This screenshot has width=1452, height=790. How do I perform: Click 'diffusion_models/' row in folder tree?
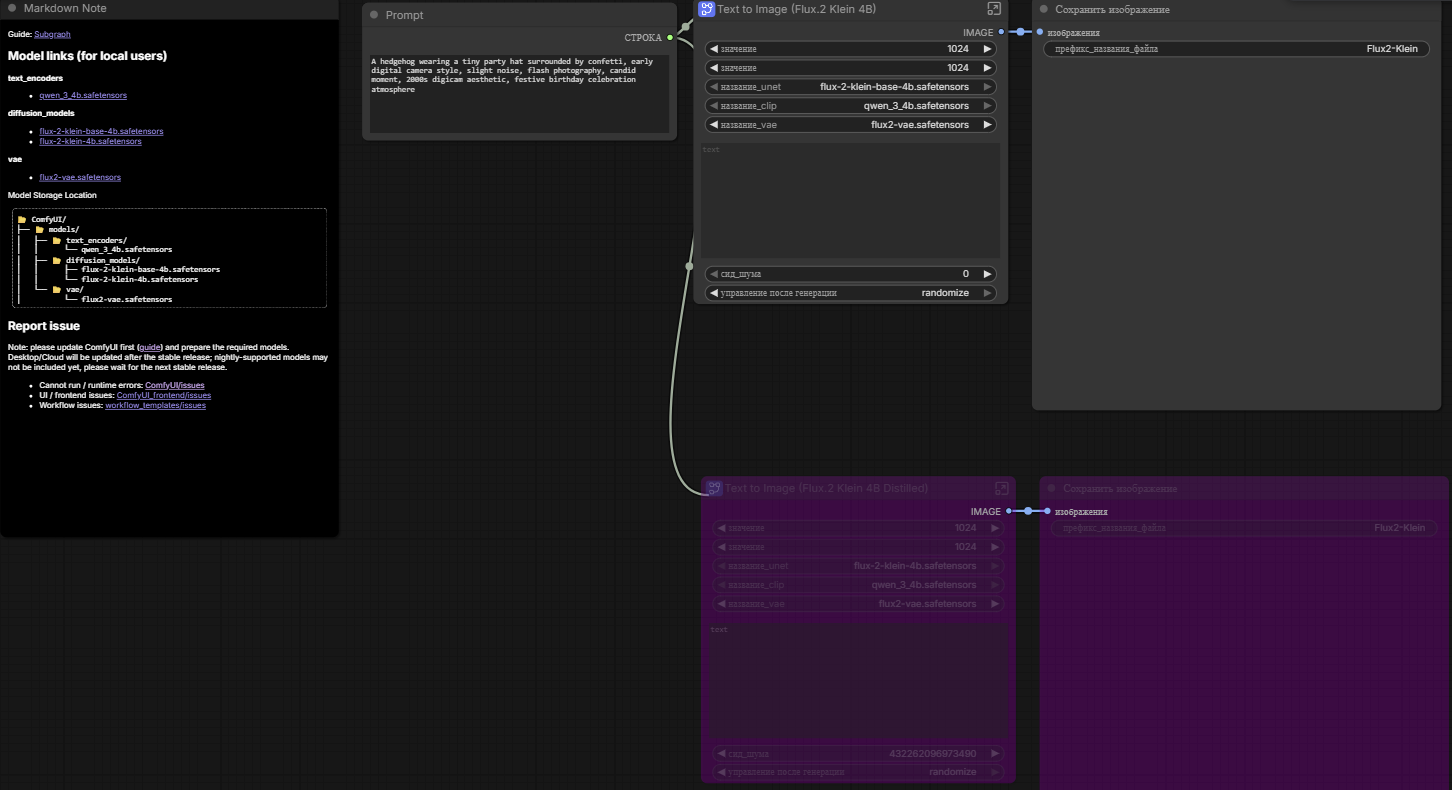coord(95,260)
